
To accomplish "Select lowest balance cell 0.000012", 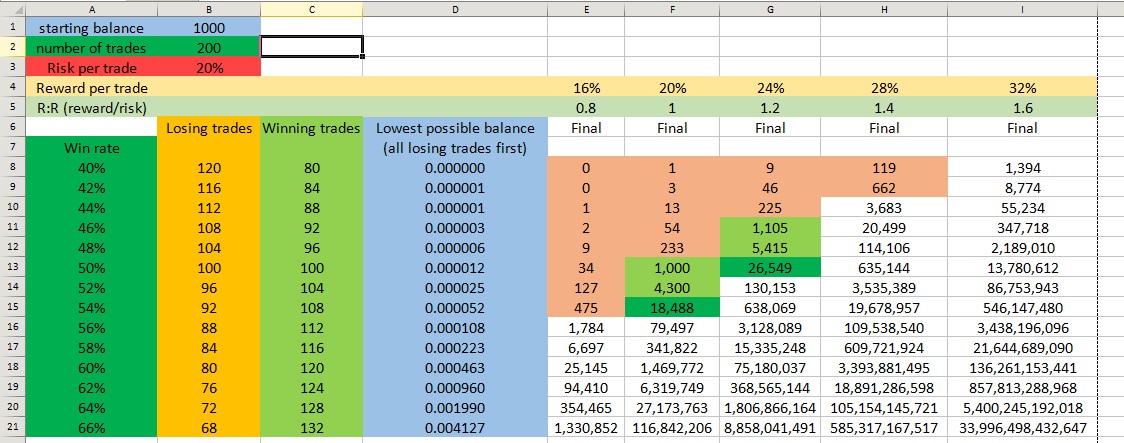I will [x=455, y=269].
